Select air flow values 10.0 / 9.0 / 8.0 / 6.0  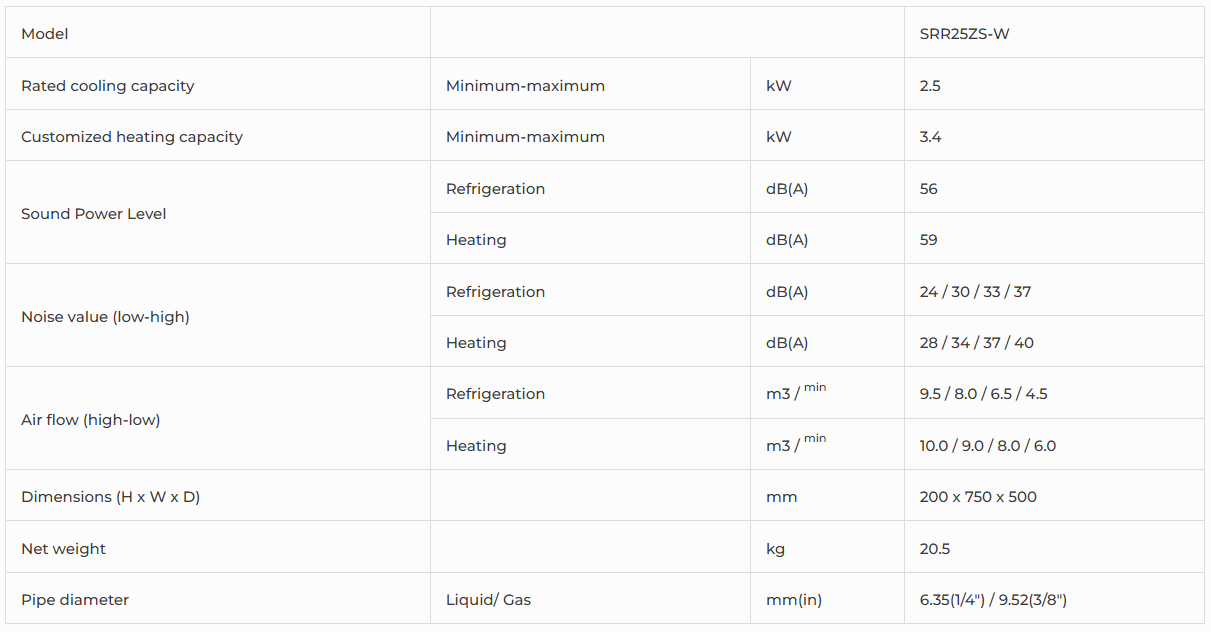987,446
